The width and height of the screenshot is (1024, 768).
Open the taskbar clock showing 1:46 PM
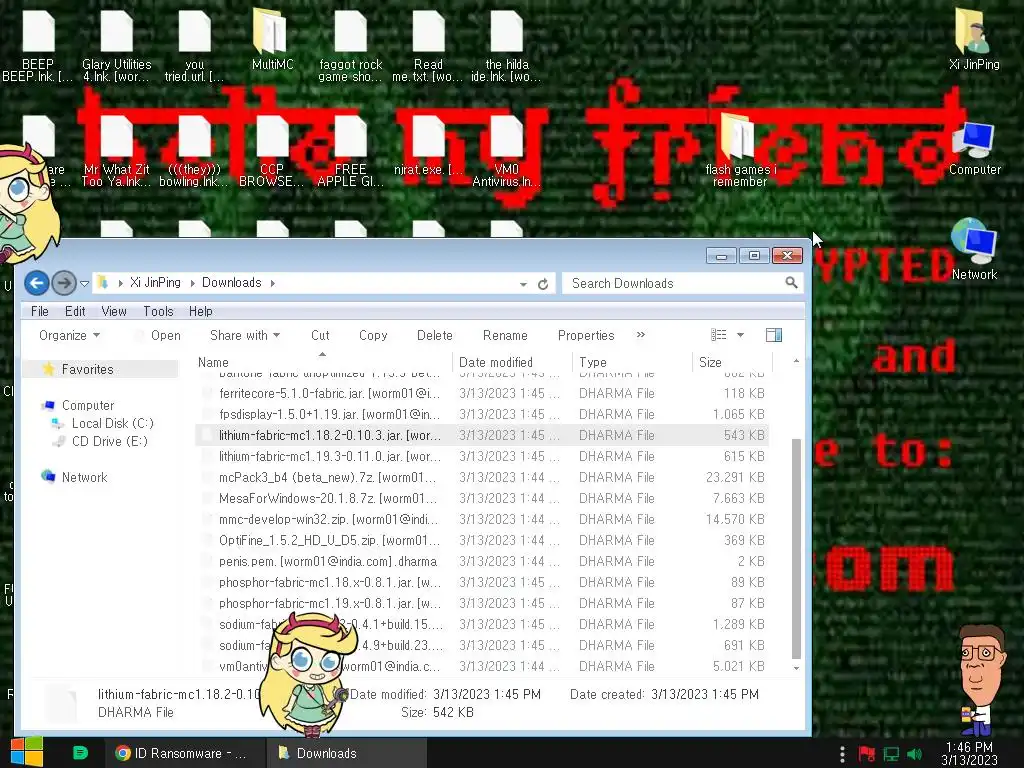pyautogui.click(x=969, y=753)
